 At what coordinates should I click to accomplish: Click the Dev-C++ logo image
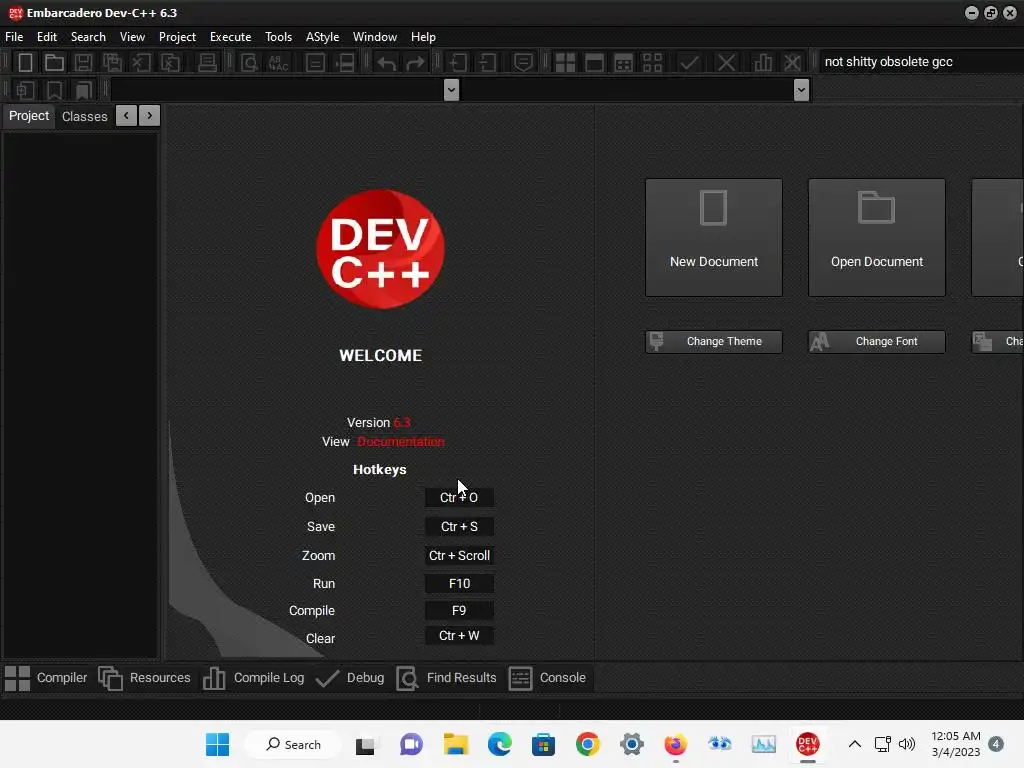[380, 249]
